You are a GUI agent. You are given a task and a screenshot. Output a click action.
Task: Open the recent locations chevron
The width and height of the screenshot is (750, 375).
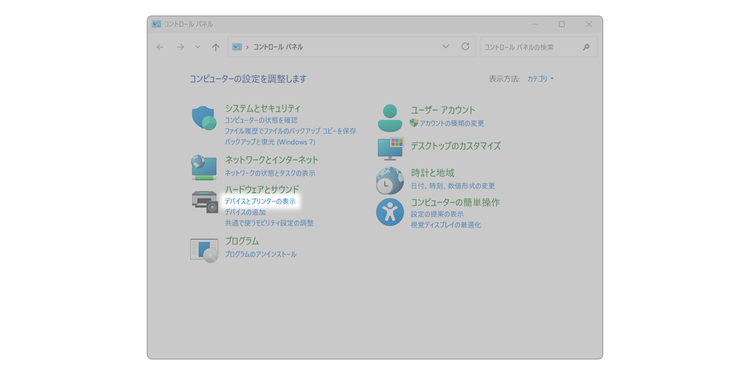coord(198,47)
